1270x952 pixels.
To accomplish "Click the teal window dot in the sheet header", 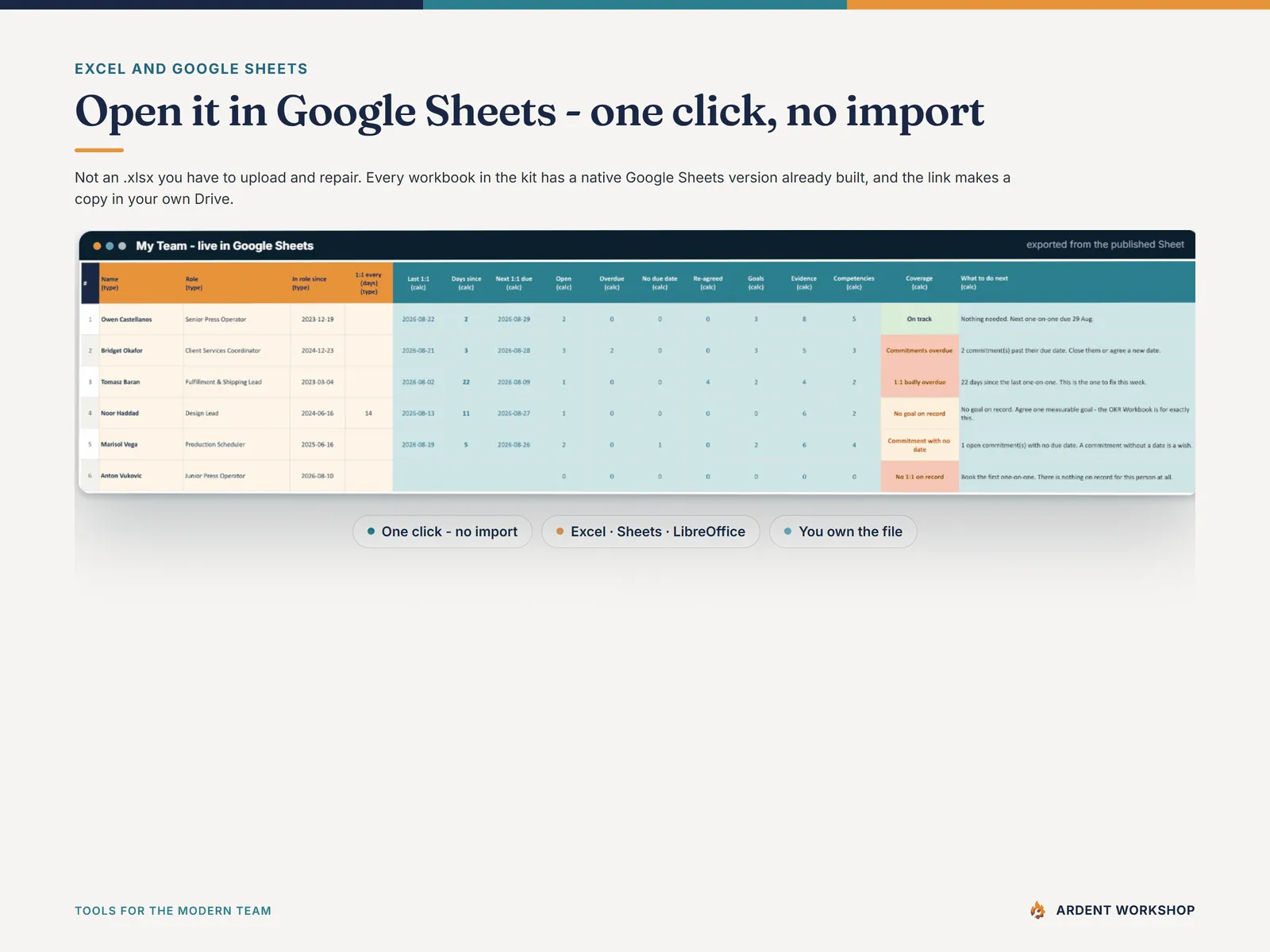I will pos(110,246).
